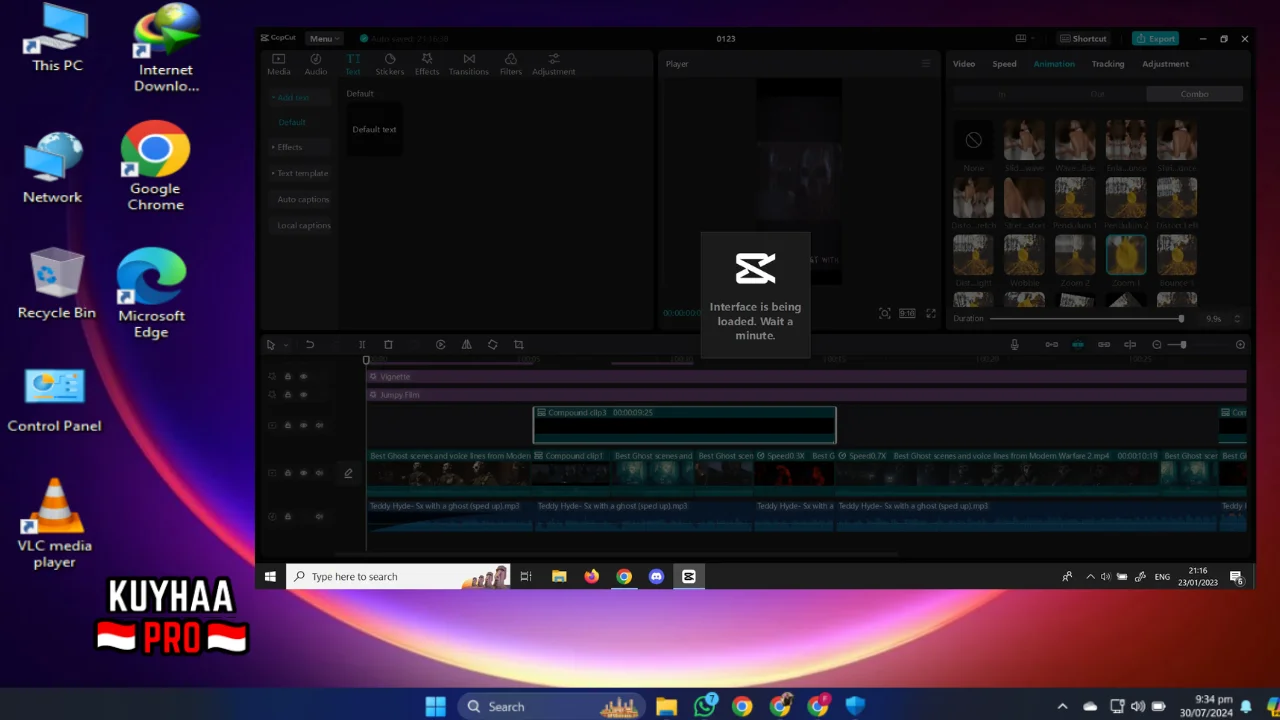Click the timeline zoom slider handle

coord(1183,345)
